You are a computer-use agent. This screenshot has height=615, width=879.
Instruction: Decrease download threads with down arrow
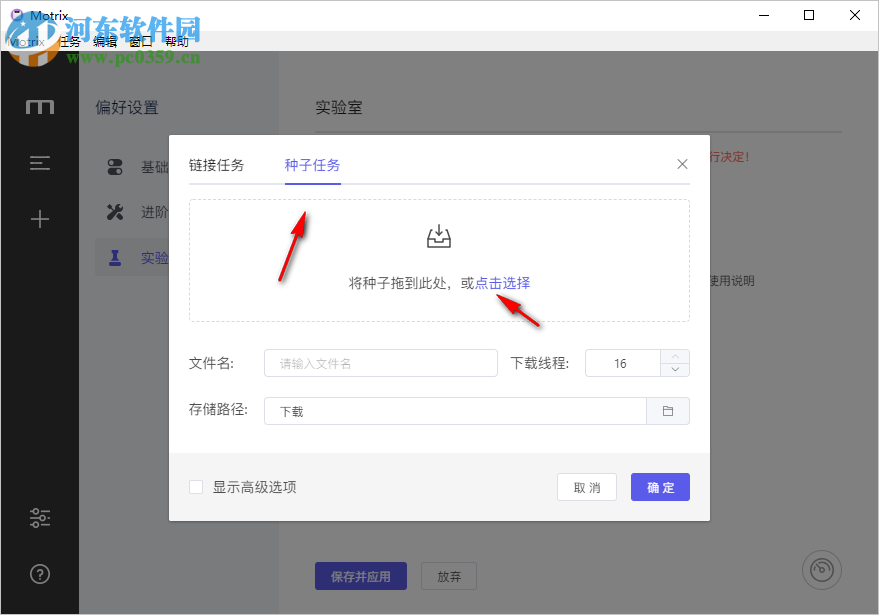pyautogui.click(x=675, y=370)
